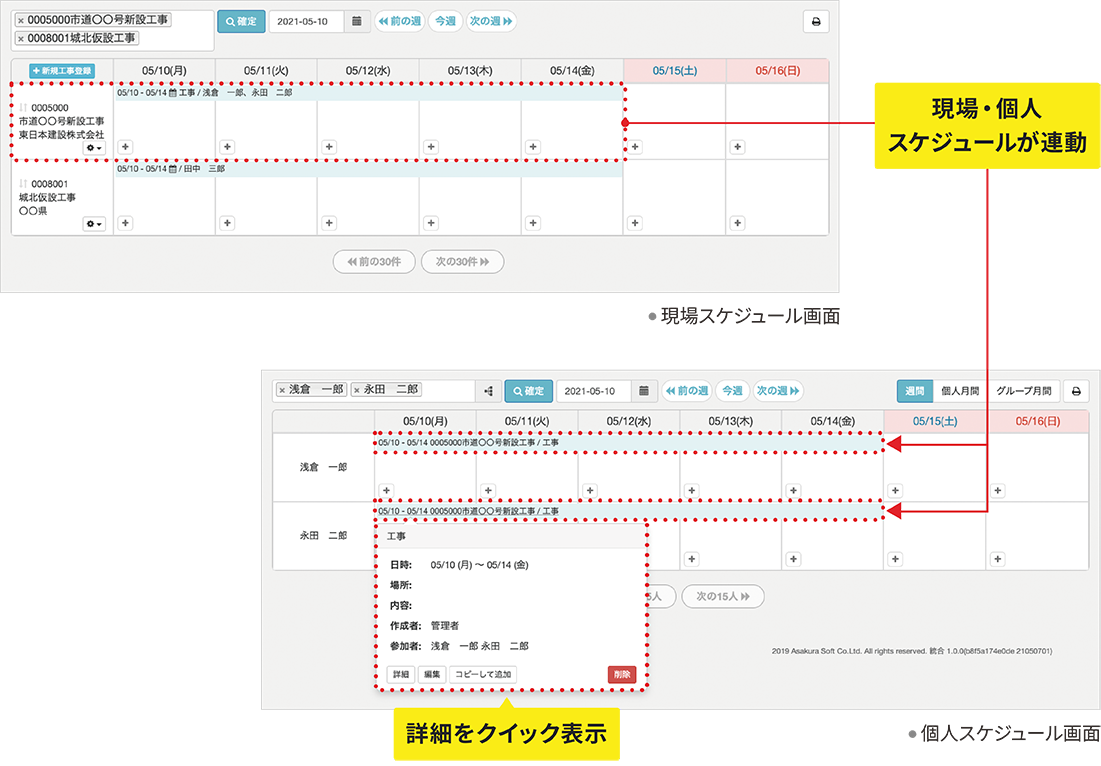Image resolution: width=1101 pixels, height=766 pixels.
Task: Print the site schedule screen
Action: (x=816, y=22)
